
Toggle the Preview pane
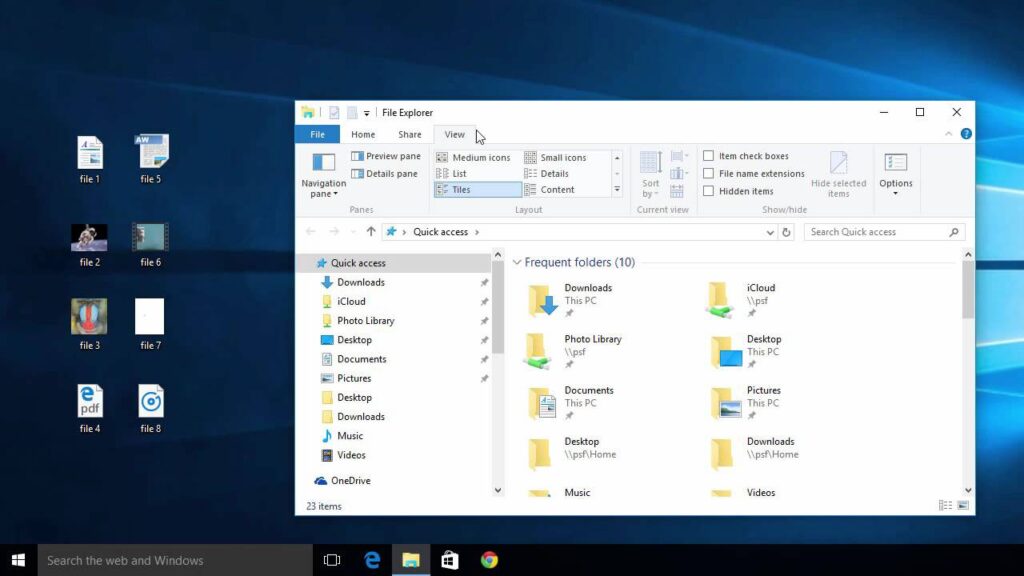(x=385, y=157)
